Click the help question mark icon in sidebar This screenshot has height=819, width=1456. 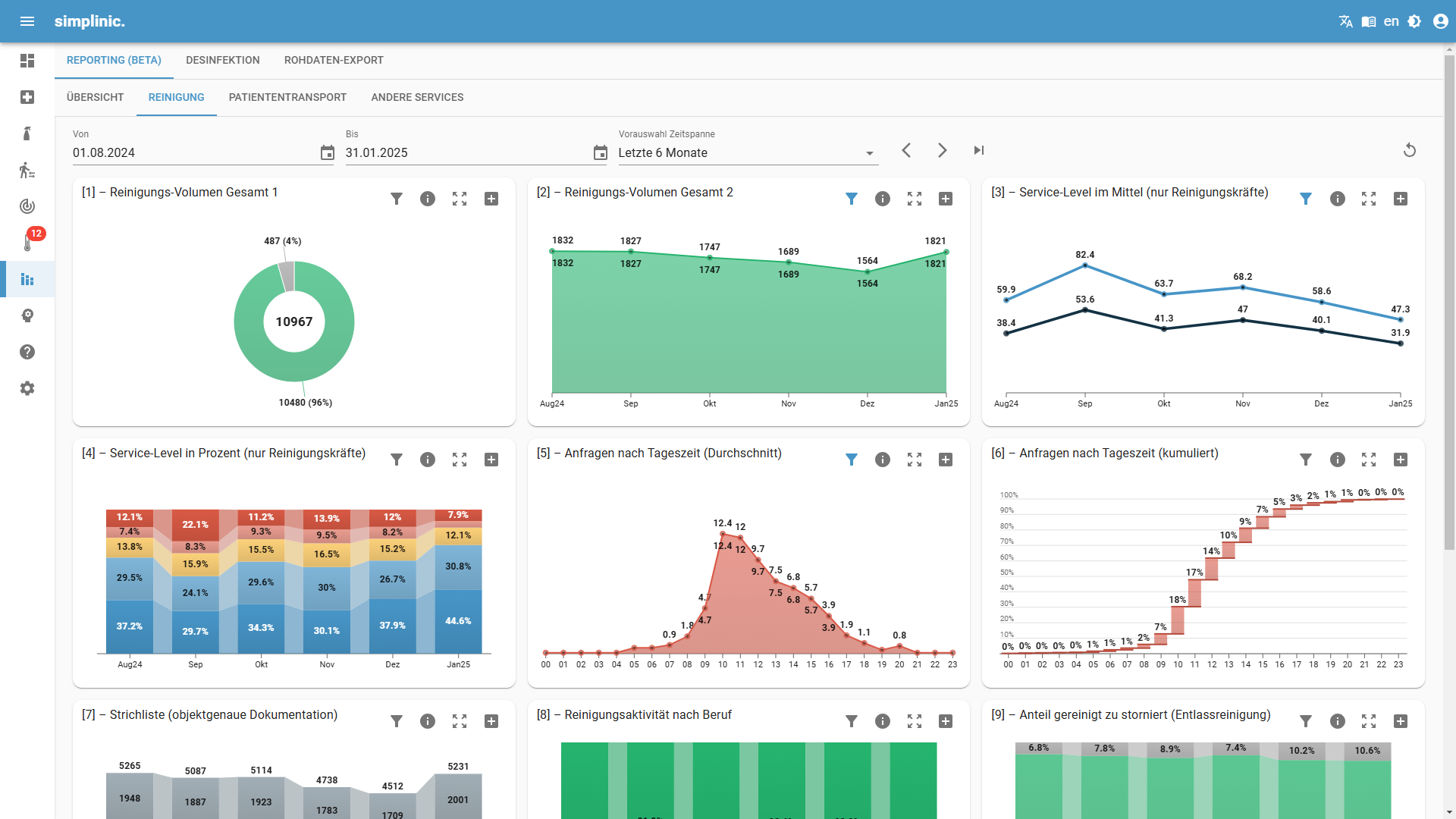27,352
